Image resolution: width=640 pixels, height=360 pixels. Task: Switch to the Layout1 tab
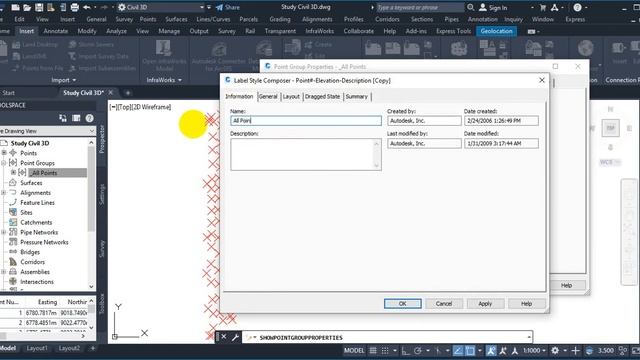point(37,348)
